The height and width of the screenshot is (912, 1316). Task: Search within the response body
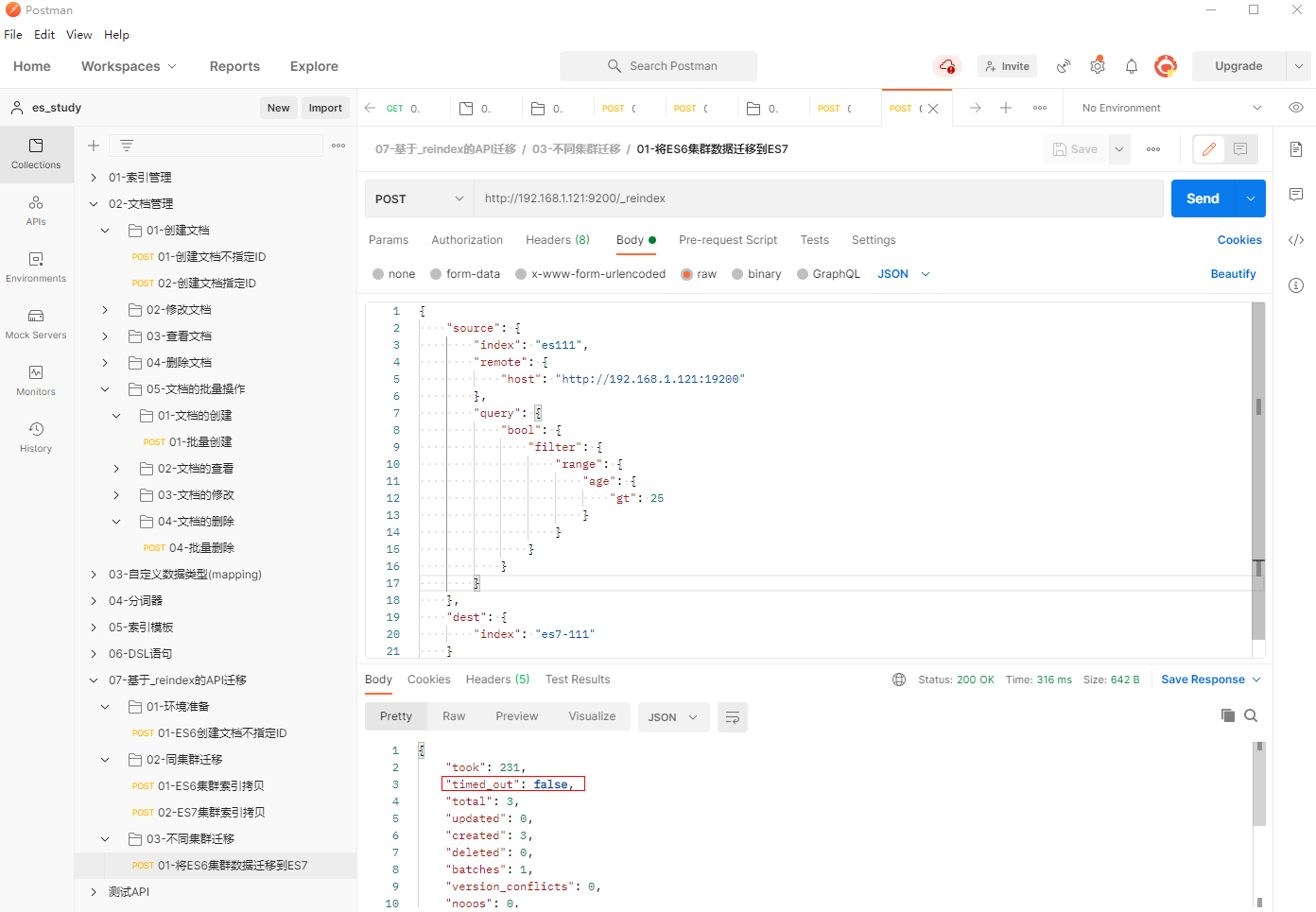coord(1251,715)
